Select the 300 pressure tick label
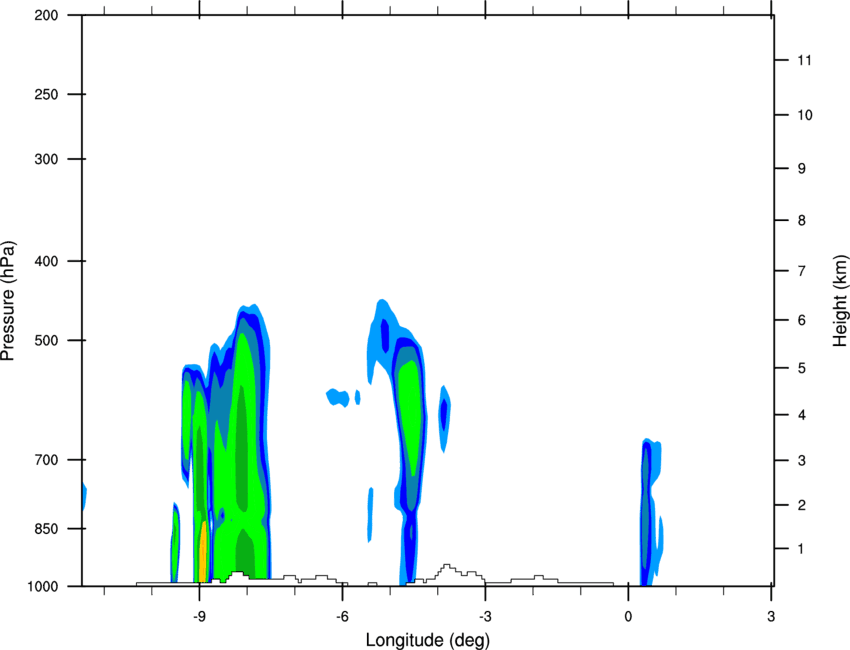The height and width of the screenshot is (650, 850). tap(46, 159)
